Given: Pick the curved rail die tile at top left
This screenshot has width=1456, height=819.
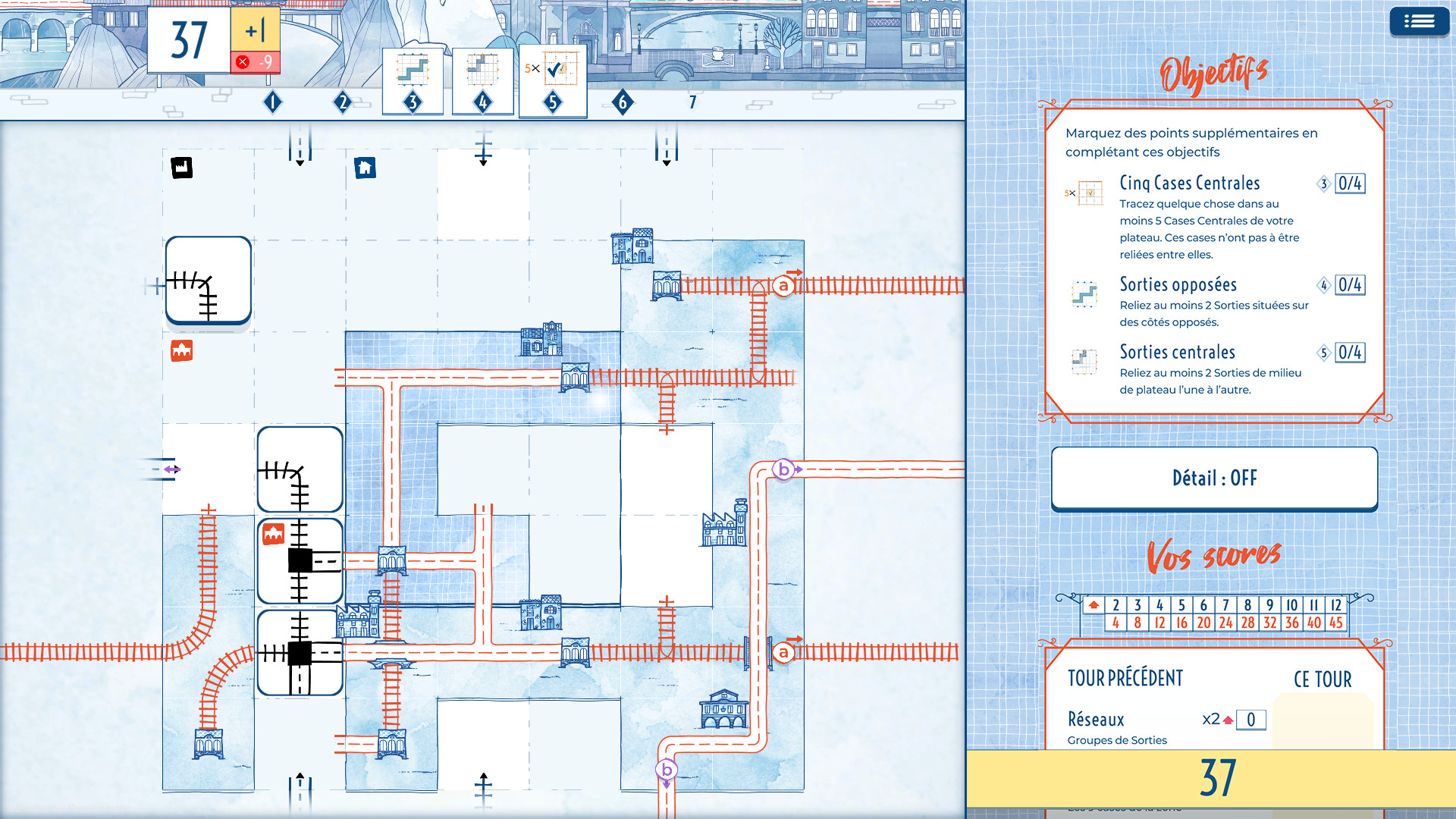Looking at the screenshot, I should point(209,281).
